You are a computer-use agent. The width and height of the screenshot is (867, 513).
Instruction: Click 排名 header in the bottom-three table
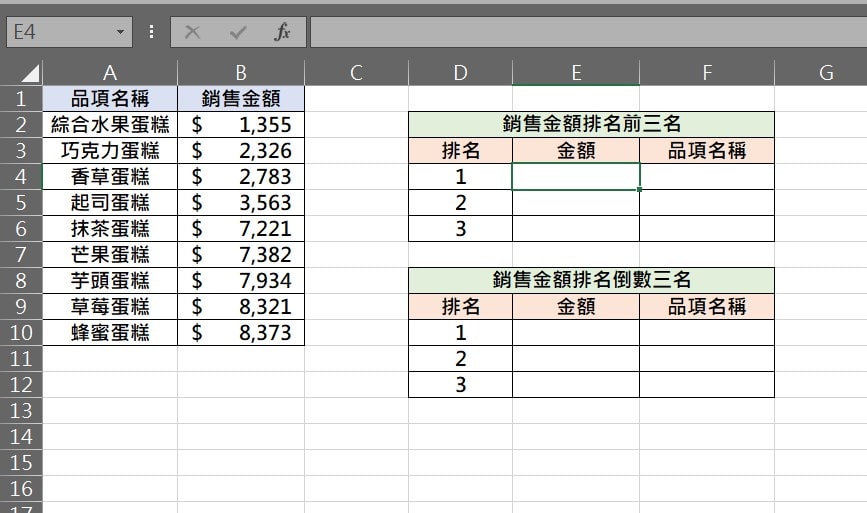click(461, 307)
